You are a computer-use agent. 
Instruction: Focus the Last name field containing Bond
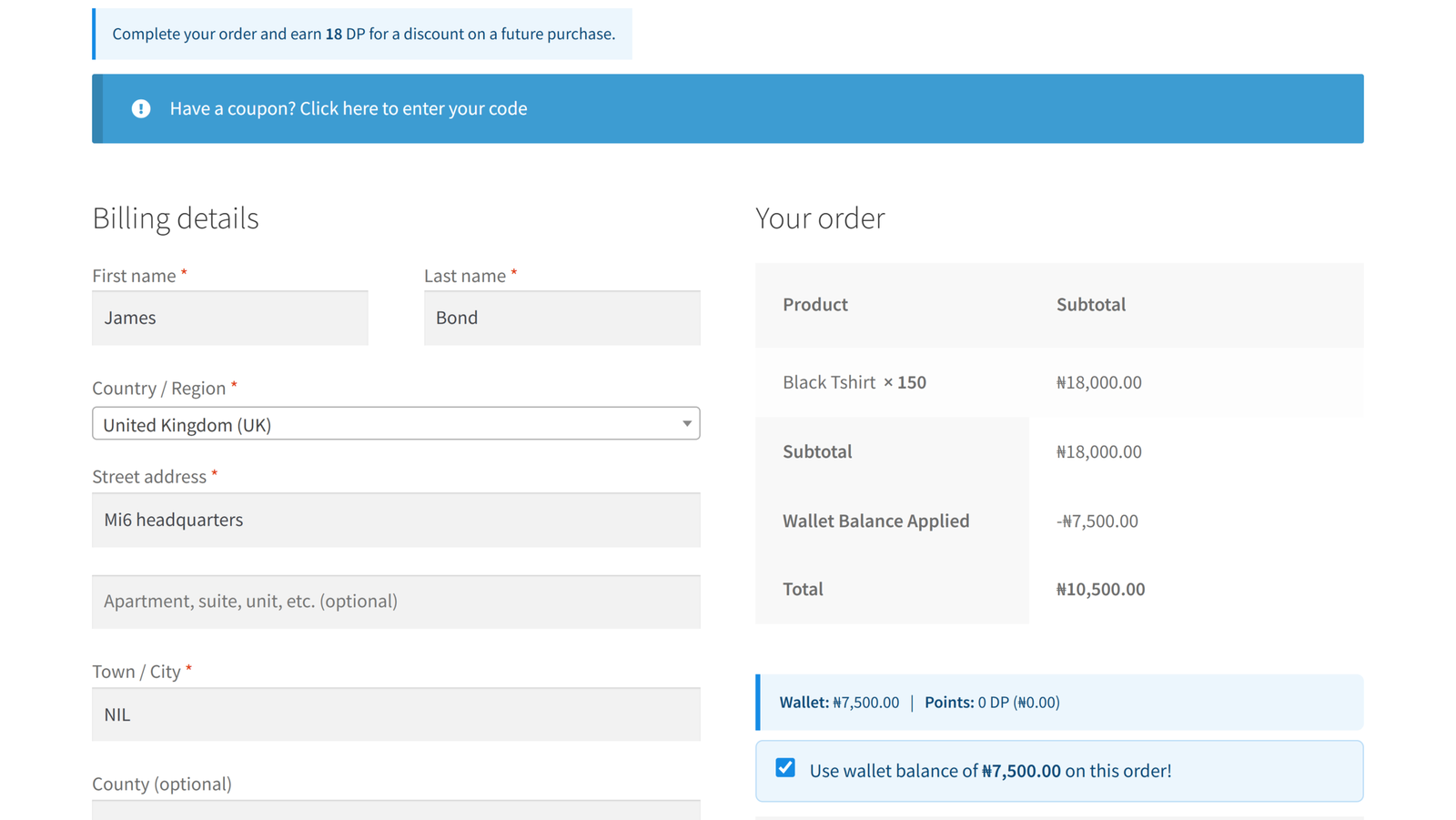[562, 318]
